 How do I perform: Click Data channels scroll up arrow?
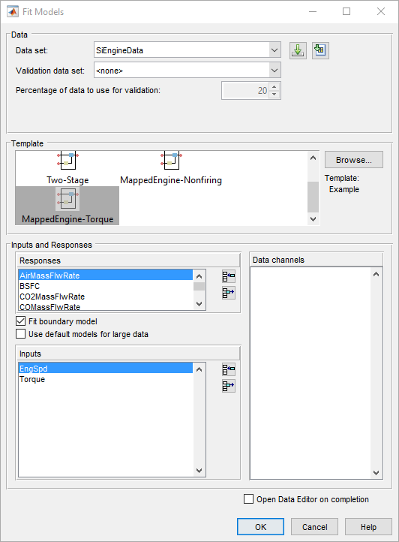[376, 274]
